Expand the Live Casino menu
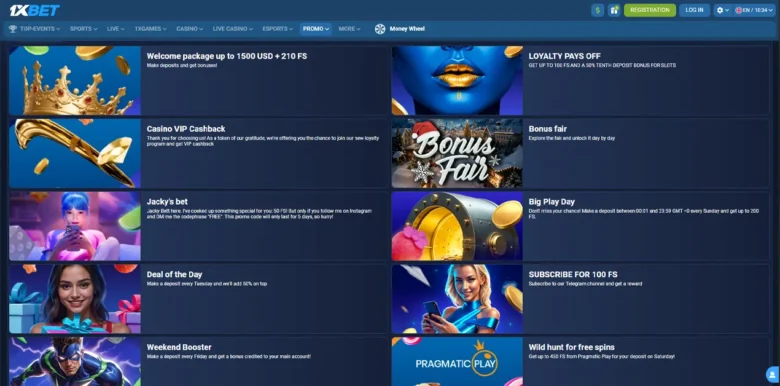Image resolution: width=780 pixels, height=386 pixels. pos(233,29)
